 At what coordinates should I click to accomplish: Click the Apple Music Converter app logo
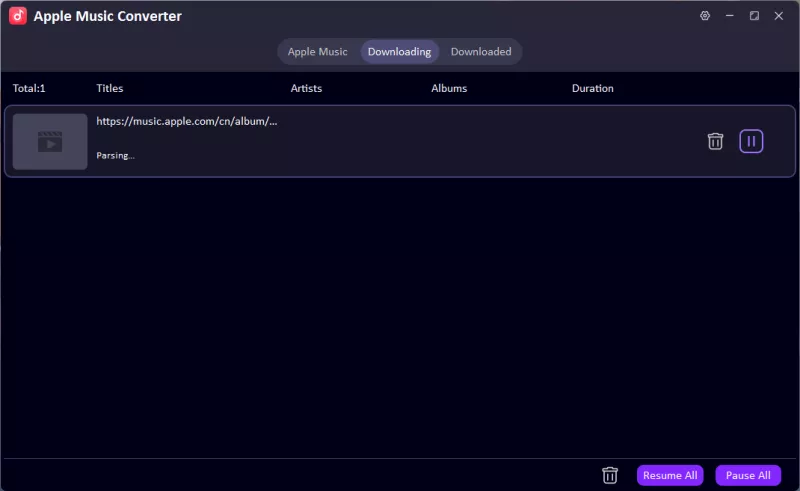click(18, 16)
